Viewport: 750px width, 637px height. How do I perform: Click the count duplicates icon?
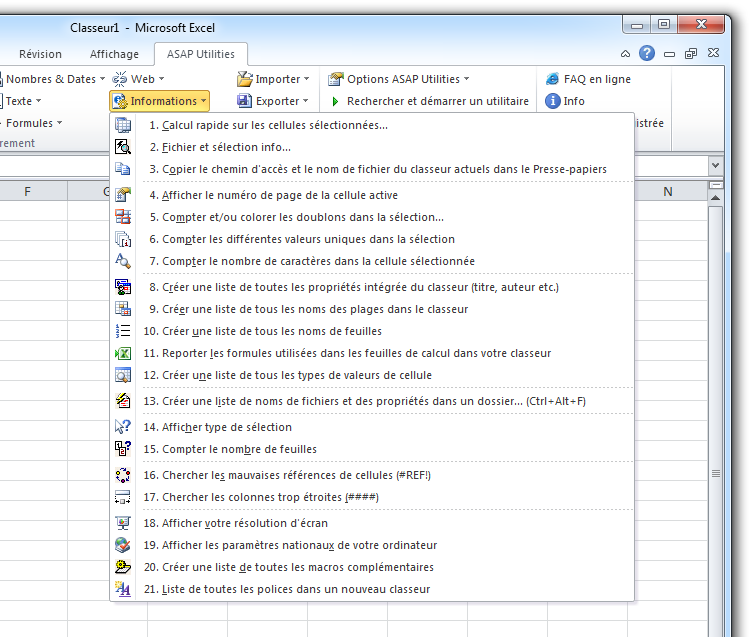(123, 217)
